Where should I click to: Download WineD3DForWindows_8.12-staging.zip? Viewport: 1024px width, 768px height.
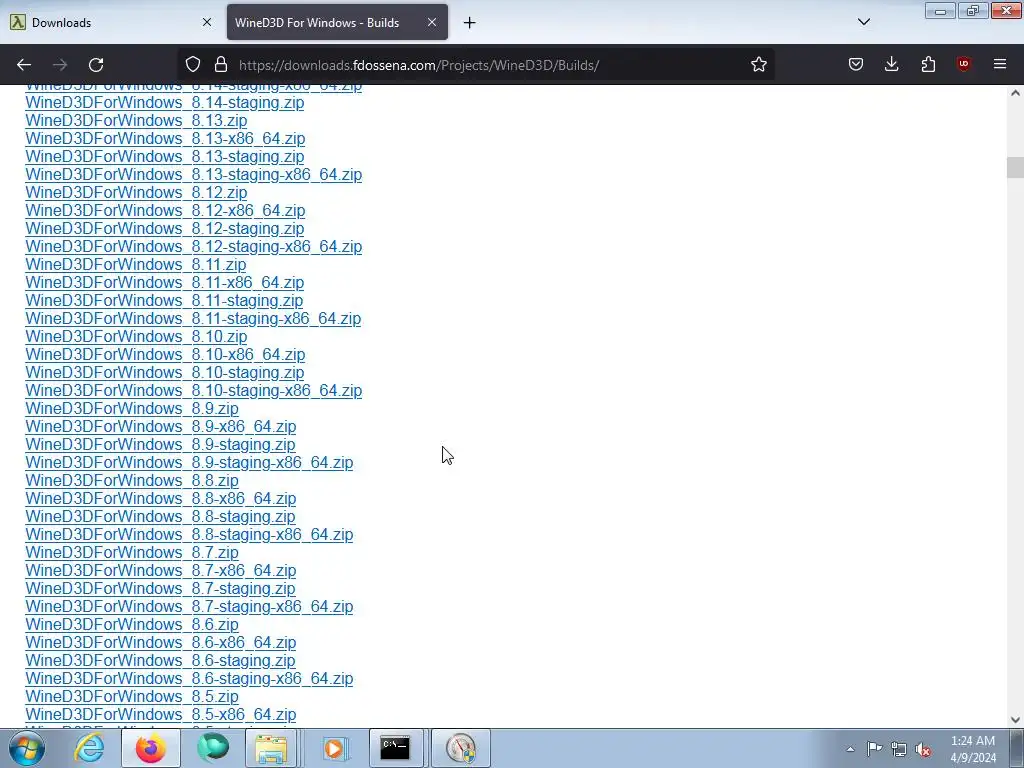click(x=165, y=229)
